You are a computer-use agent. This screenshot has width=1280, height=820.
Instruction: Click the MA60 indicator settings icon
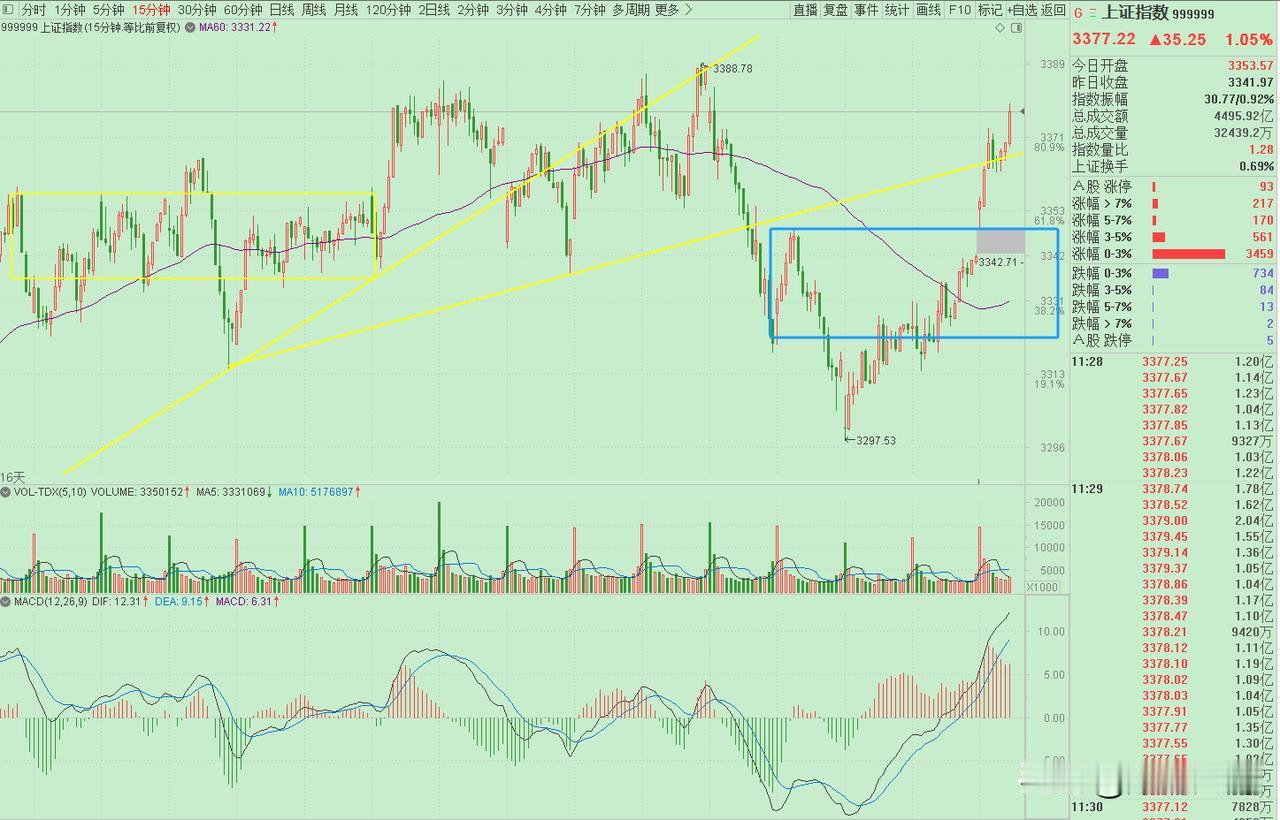coord(190,27)
